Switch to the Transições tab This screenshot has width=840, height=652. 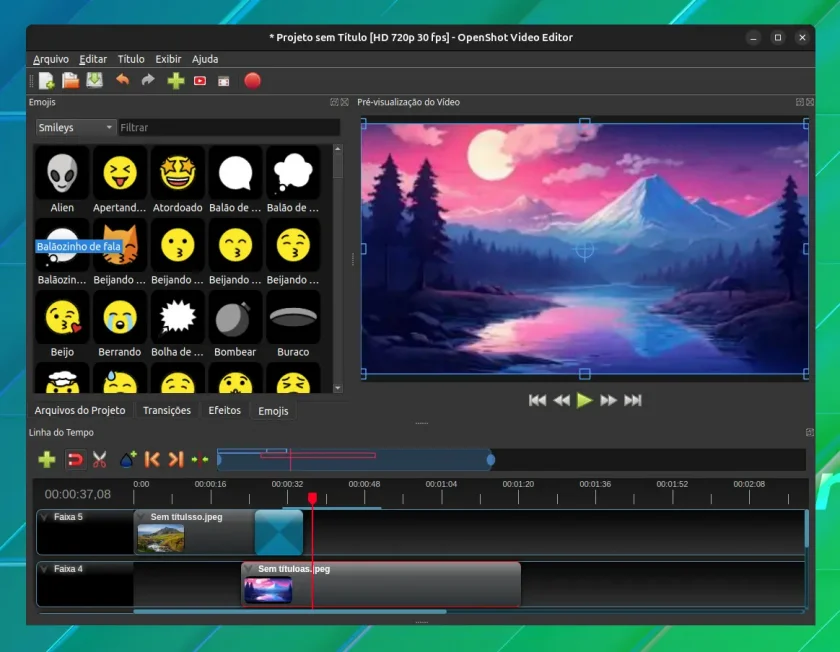[167, 410]
